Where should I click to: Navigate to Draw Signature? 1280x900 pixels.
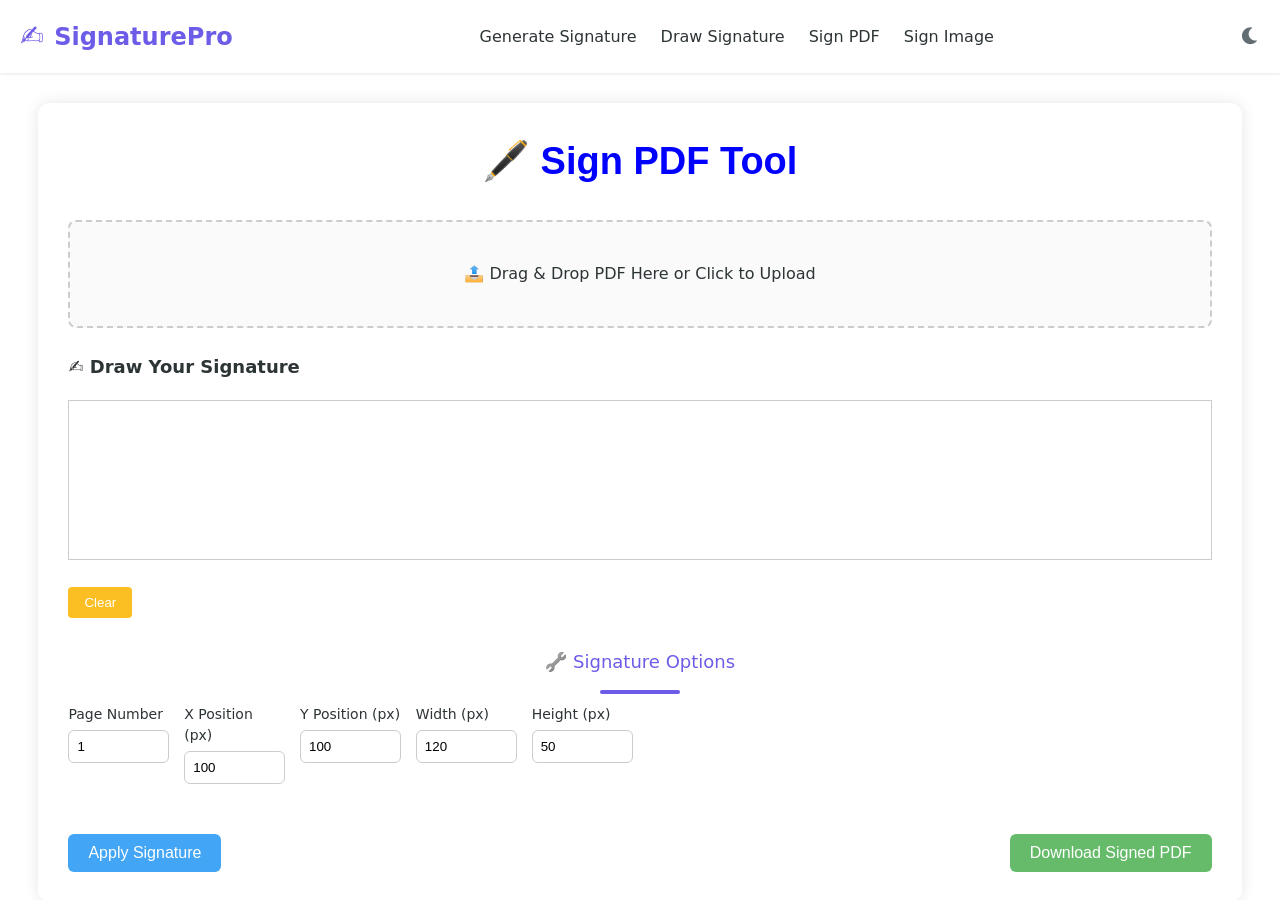click(x=722, y=36)
